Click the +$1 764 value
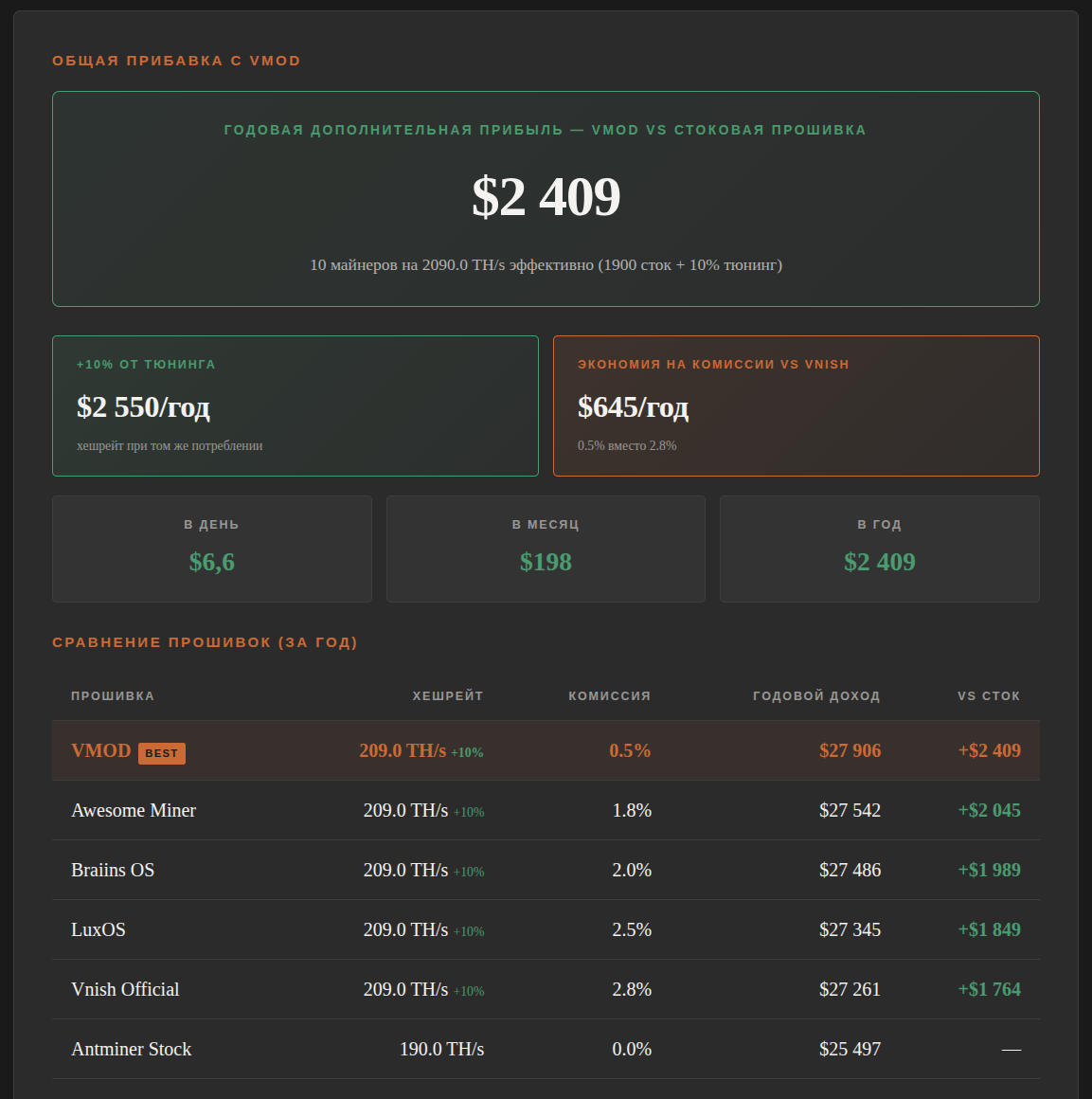Image resolution: width=1092 pixels, height=1099 pixels. pyautogui.click(x=989, y=989)
